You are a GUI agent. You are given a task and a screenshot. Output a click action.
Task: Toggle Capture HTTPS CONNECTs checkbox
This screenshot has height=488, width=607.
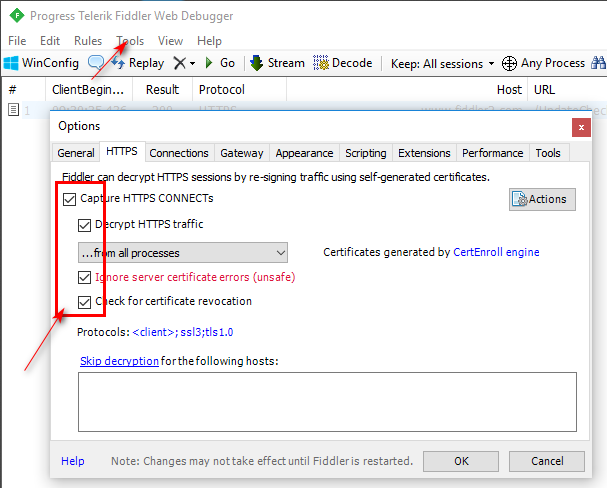coord(69,199)
